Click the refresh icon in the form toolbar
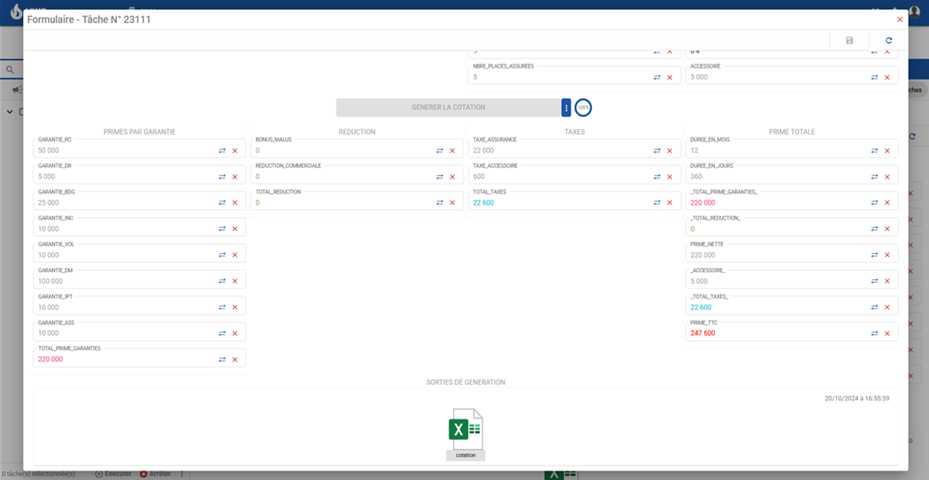 (888, 40)
